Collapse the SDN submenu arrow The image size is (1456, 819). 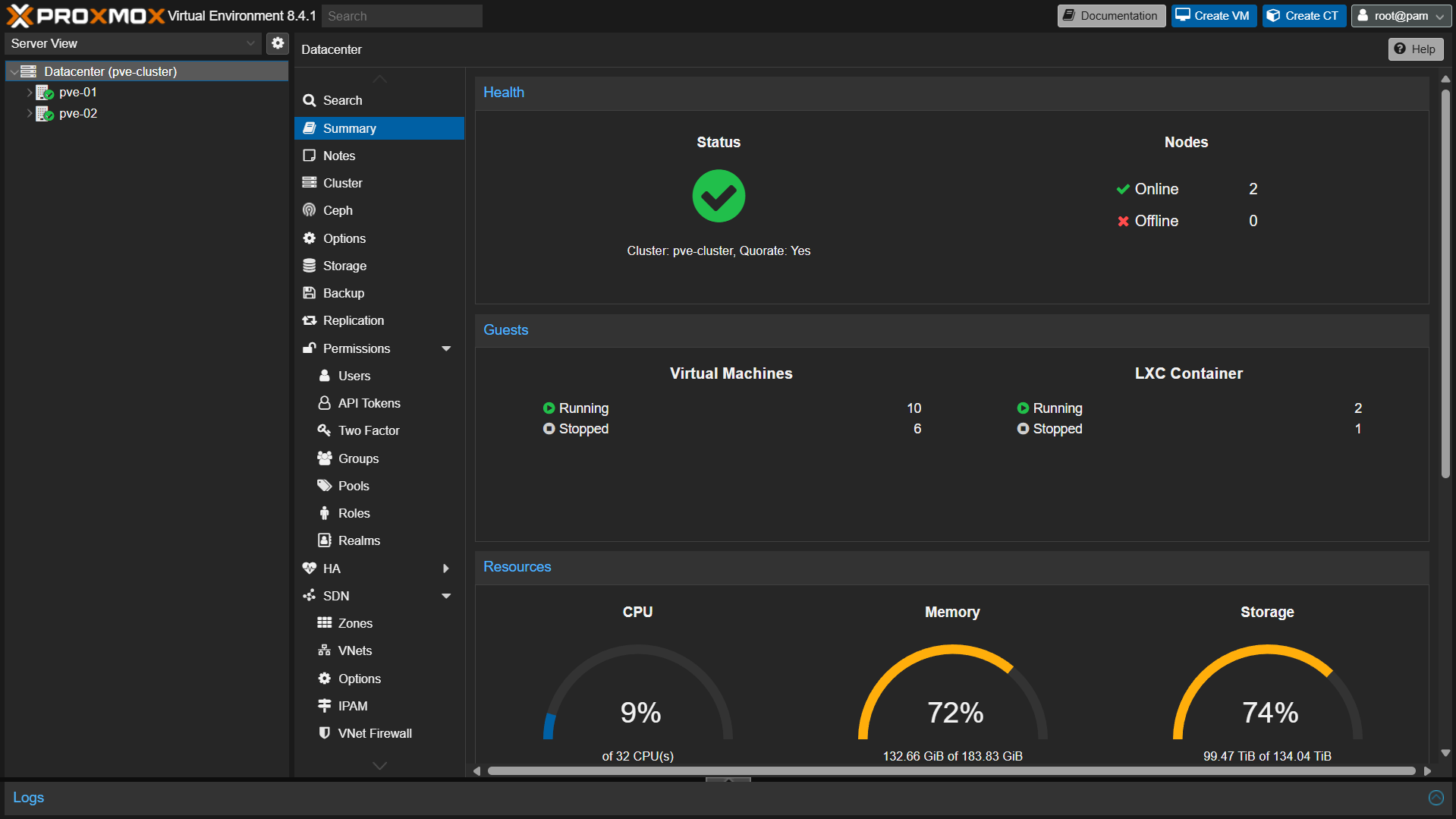point(446,596)
